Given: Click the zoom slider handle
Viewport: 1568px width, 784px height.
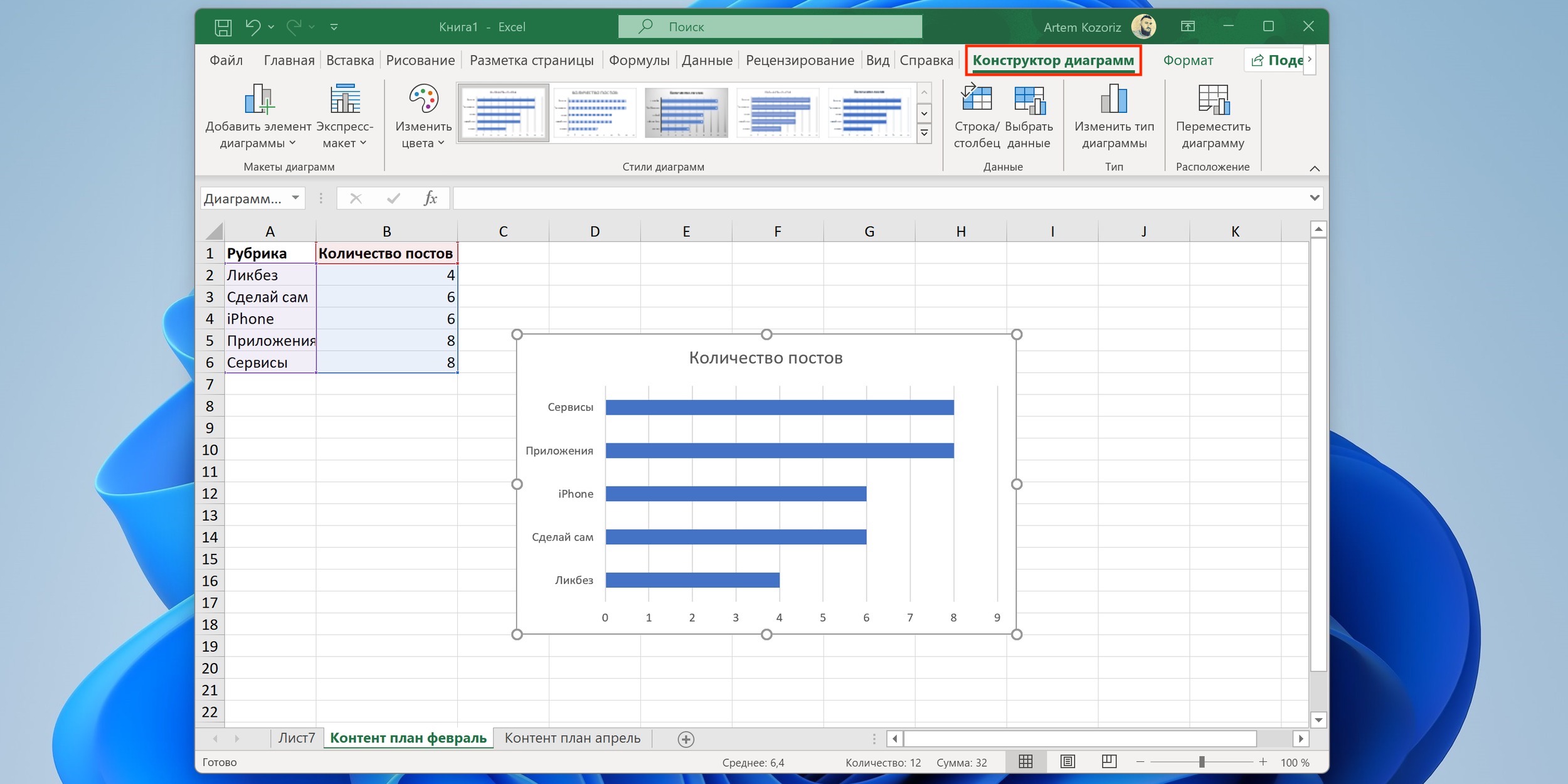Looking at the screenshot, I should click(1202, 762).
